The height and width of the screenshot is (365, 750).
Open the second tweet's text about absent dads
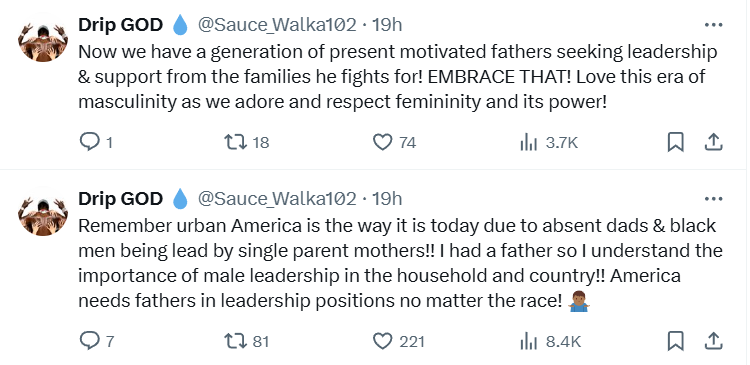(400, 264)
